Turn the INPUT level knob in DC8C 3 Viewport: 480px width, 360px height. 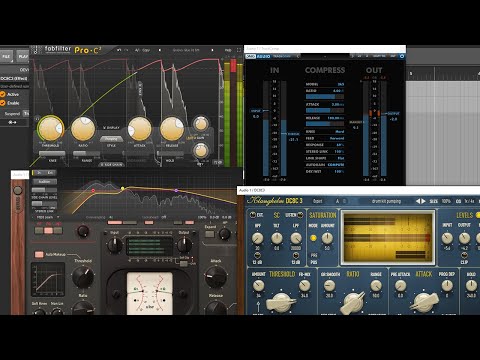point(447,238)
